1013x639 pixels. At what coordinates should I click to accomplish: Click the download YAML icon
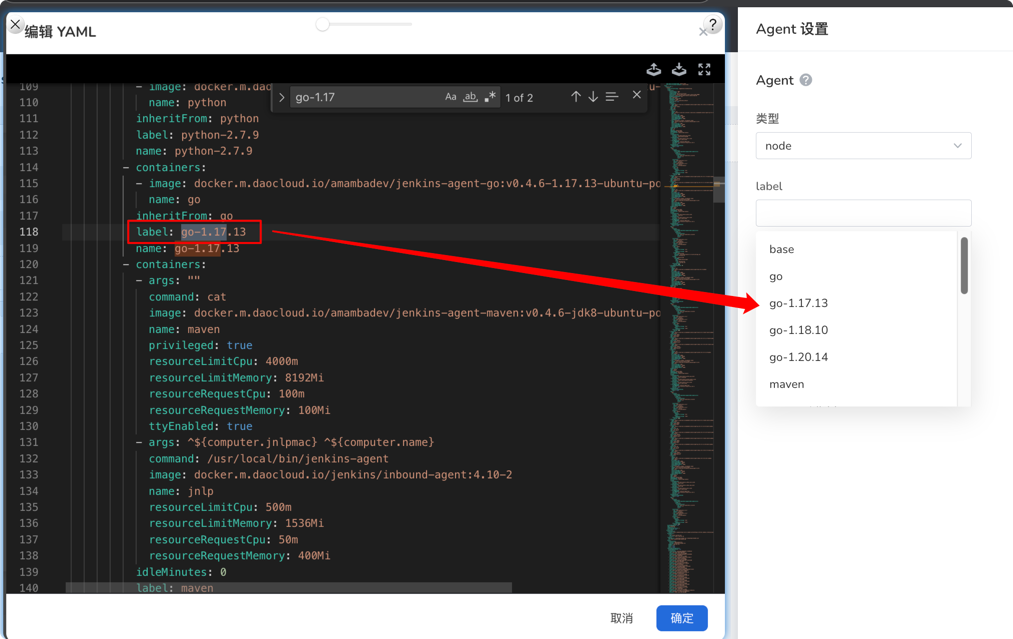click(x=679, y=69)
